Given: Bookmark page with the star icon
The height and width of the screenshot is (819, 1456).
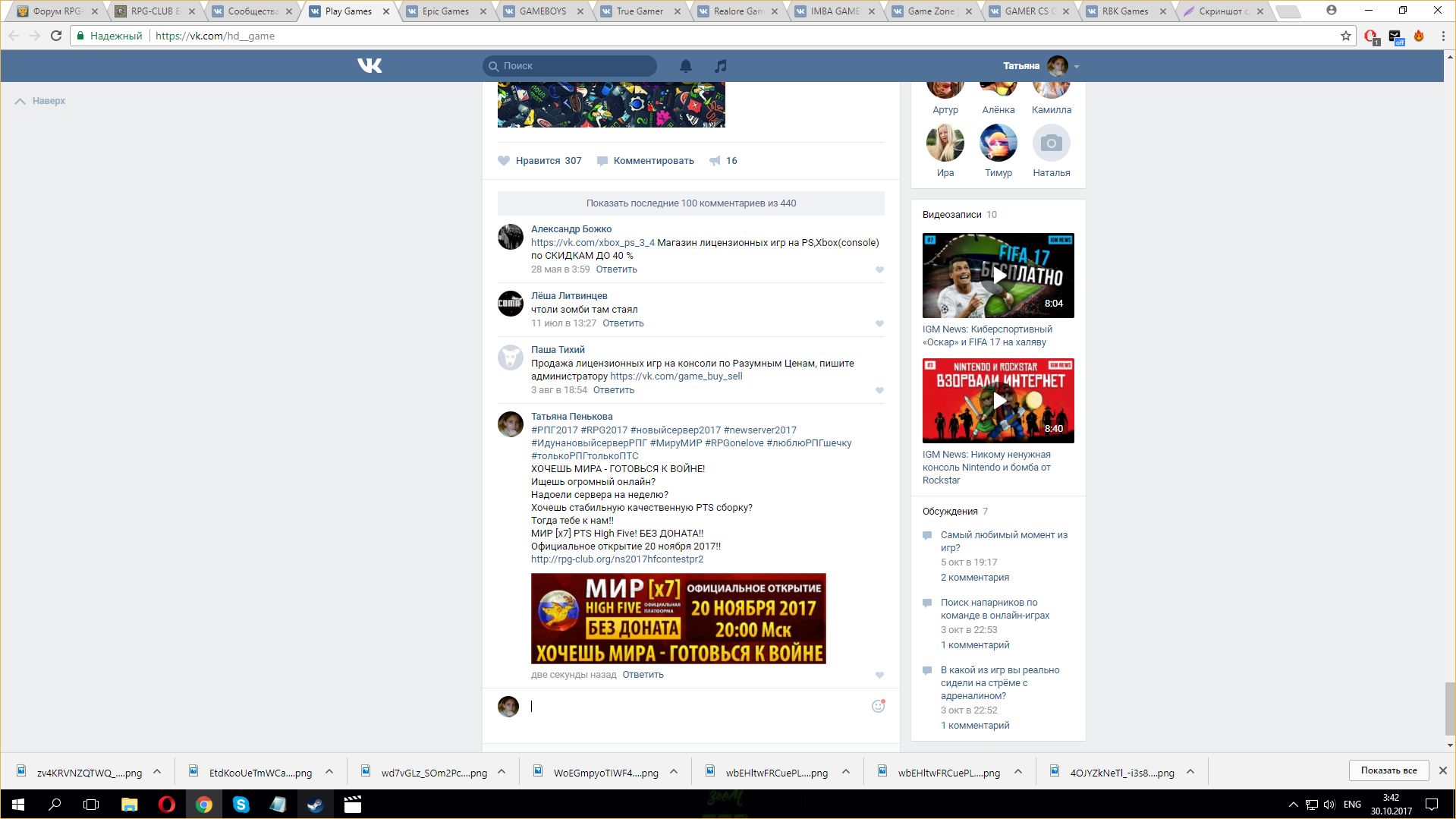Looking at the screenshot, I should coord(1346,36).
